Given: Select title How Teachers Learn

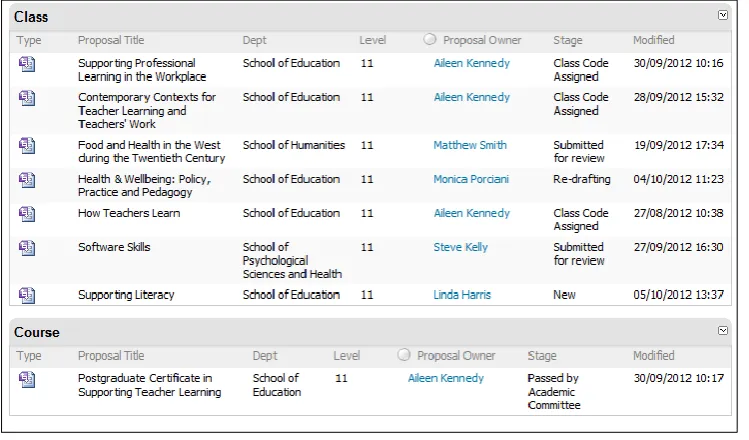Looking at the screenshot, I should [x=129, y=214].
